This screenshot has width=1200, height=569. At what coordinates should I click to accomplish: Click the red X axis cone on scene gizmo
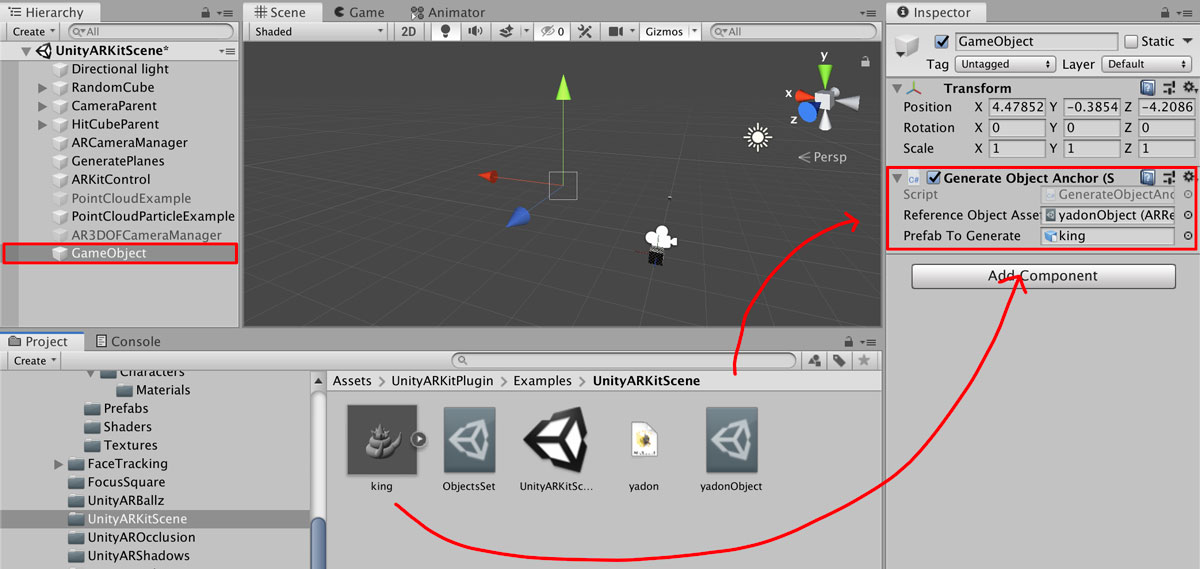[x=803, y=95]
